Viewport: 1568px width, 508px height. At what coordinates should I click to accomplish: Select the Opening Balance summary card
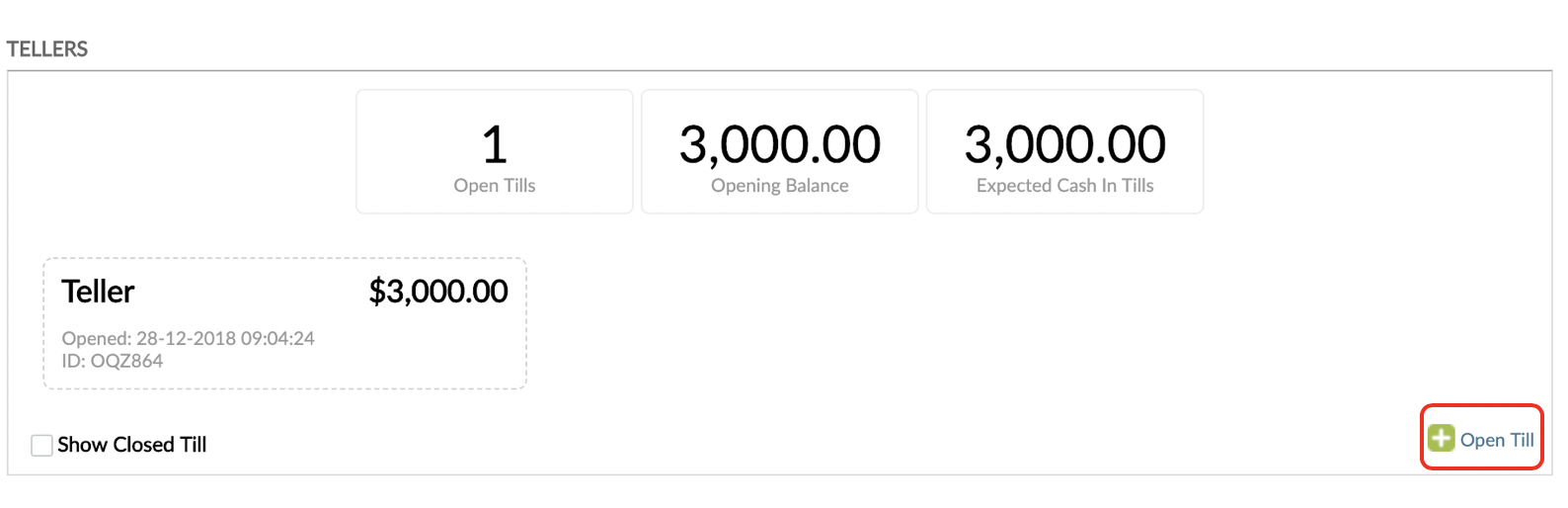point(779,151)
